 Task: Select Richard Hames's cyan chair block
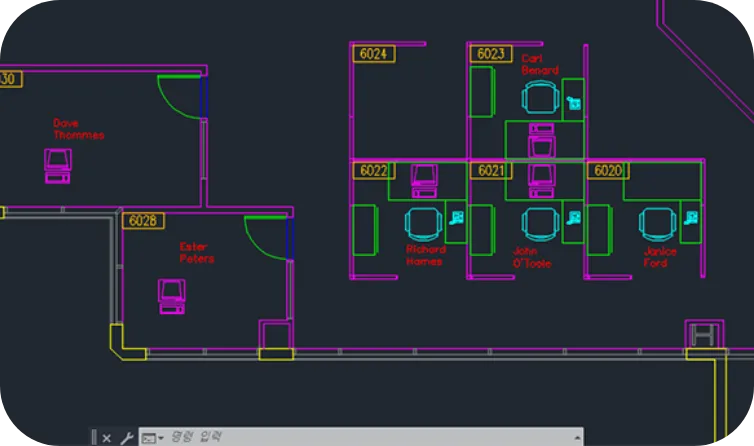point(424,224)
